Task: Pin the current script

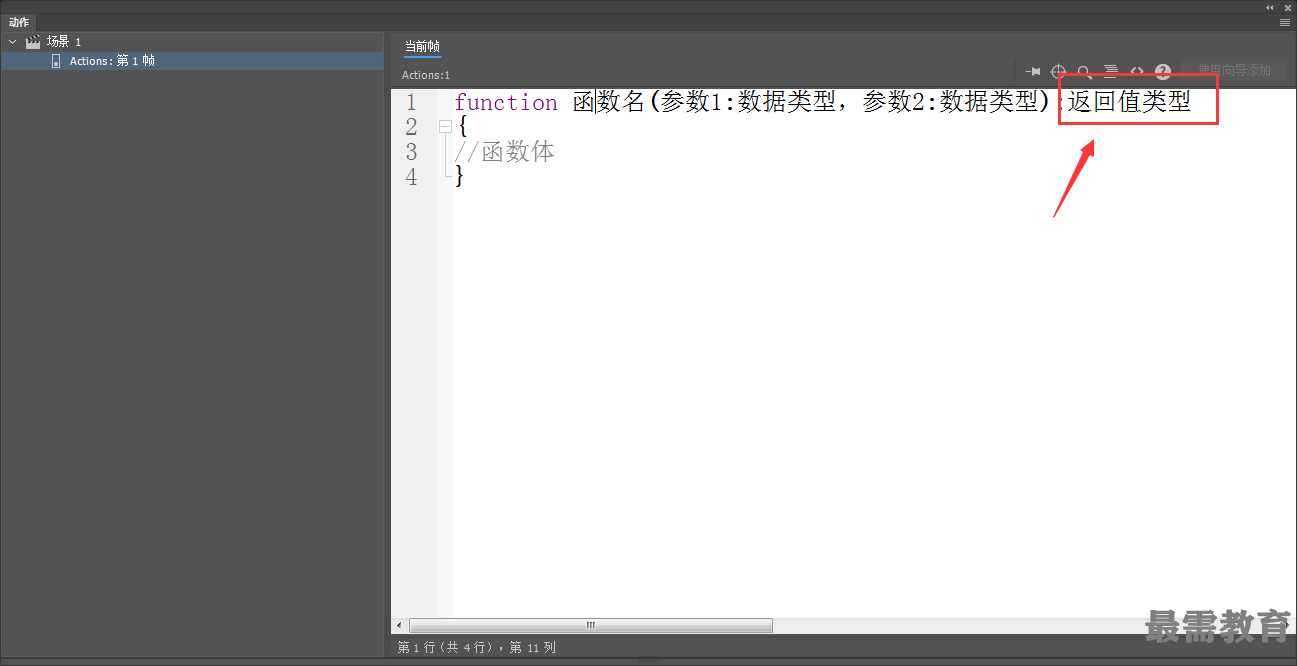Action: pos(1033,72)
